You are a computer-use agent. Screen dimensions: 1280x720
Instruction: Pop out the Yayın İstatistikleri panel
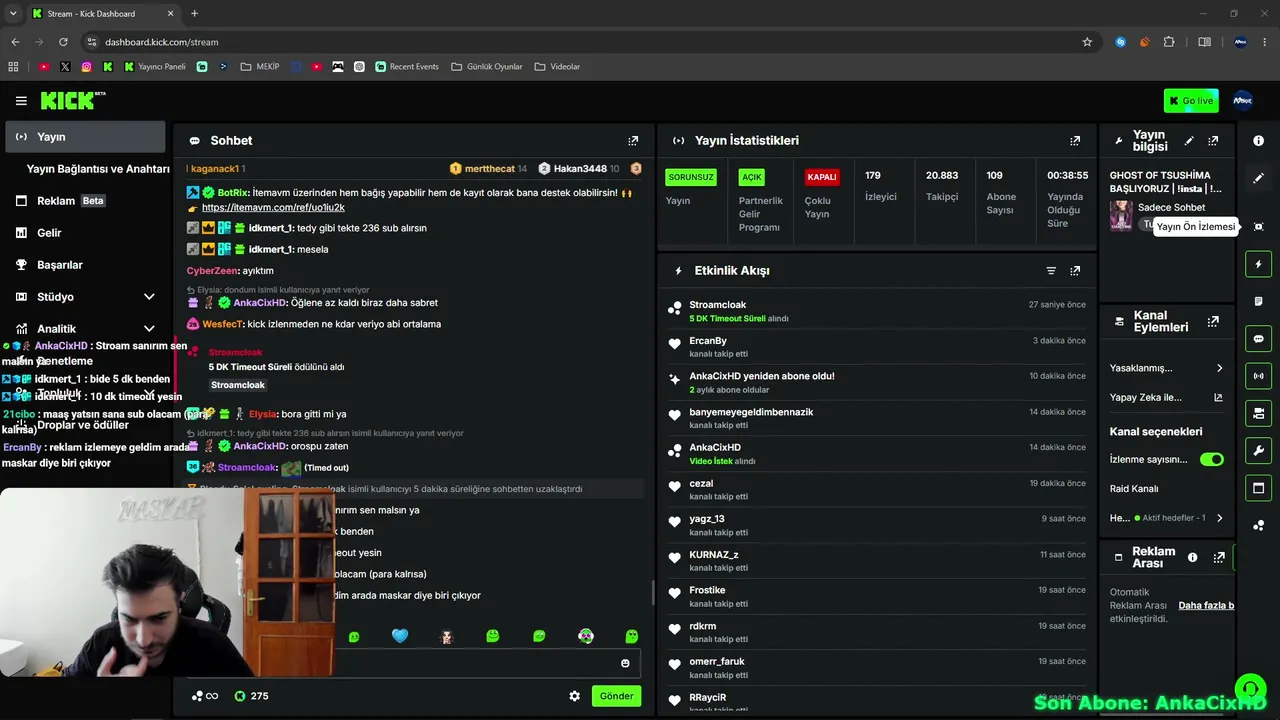(x=1075, y=141)
